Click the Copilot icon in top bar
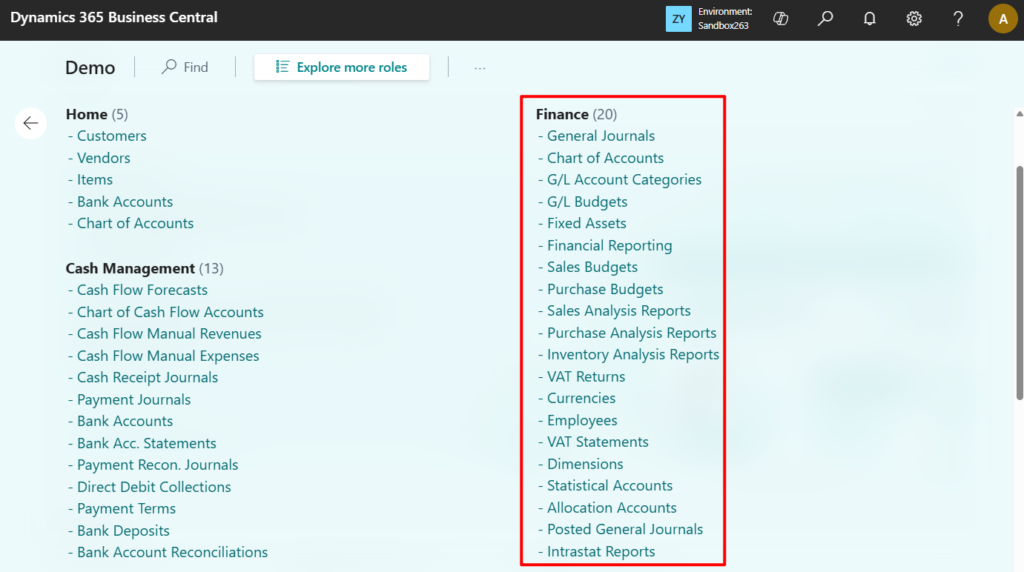1024x572 pixels. 782,18
